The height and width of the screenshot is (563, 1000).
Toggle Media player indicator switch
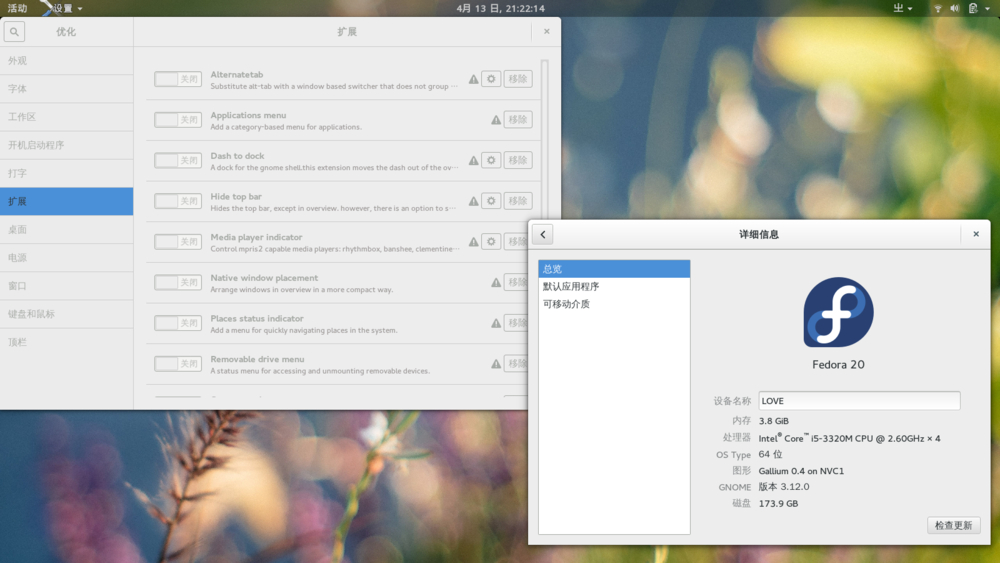pos(178,242)
